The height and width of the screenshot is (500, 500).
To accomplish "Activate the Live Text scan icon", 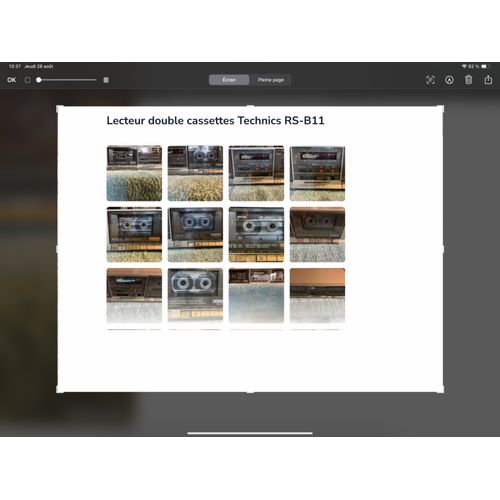I will click(x=430, y=80).
